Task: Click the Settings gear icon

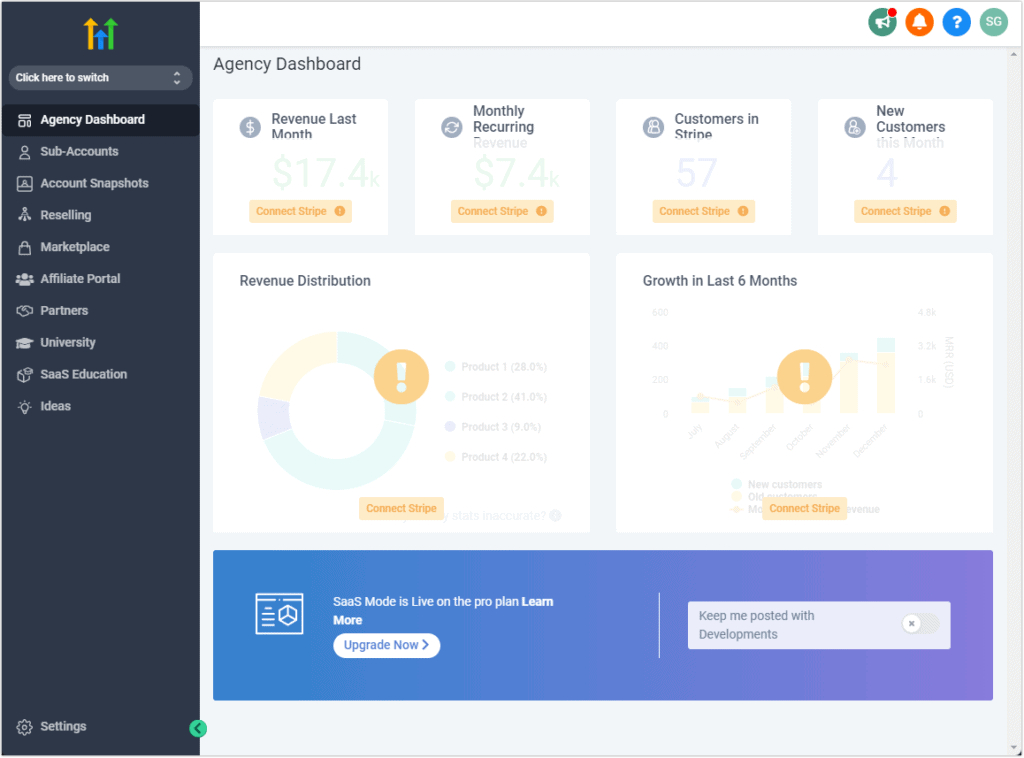Action: 24,727
